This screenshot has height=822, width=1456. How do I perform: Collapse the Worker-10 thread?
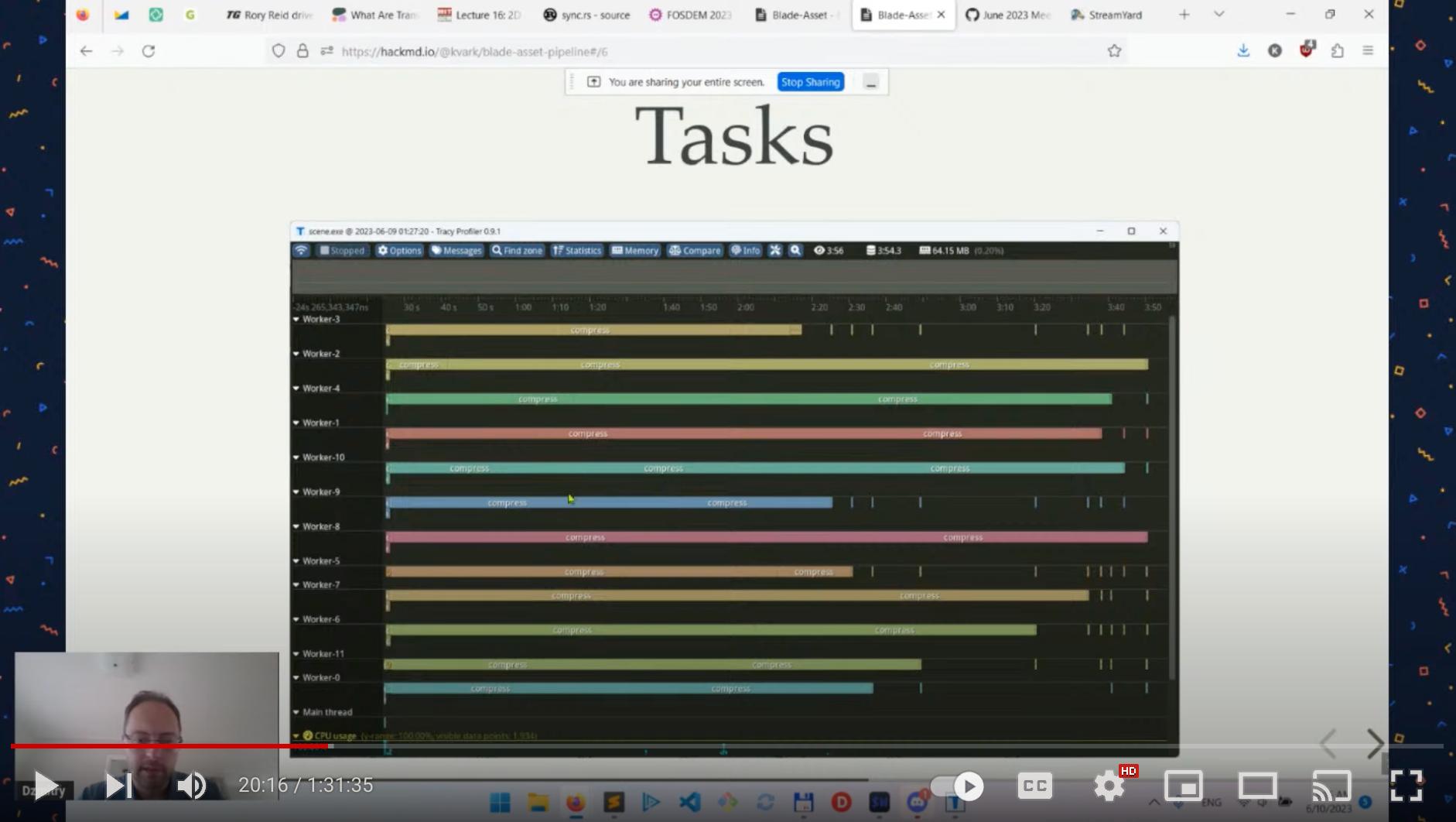[x=296, y=457]
